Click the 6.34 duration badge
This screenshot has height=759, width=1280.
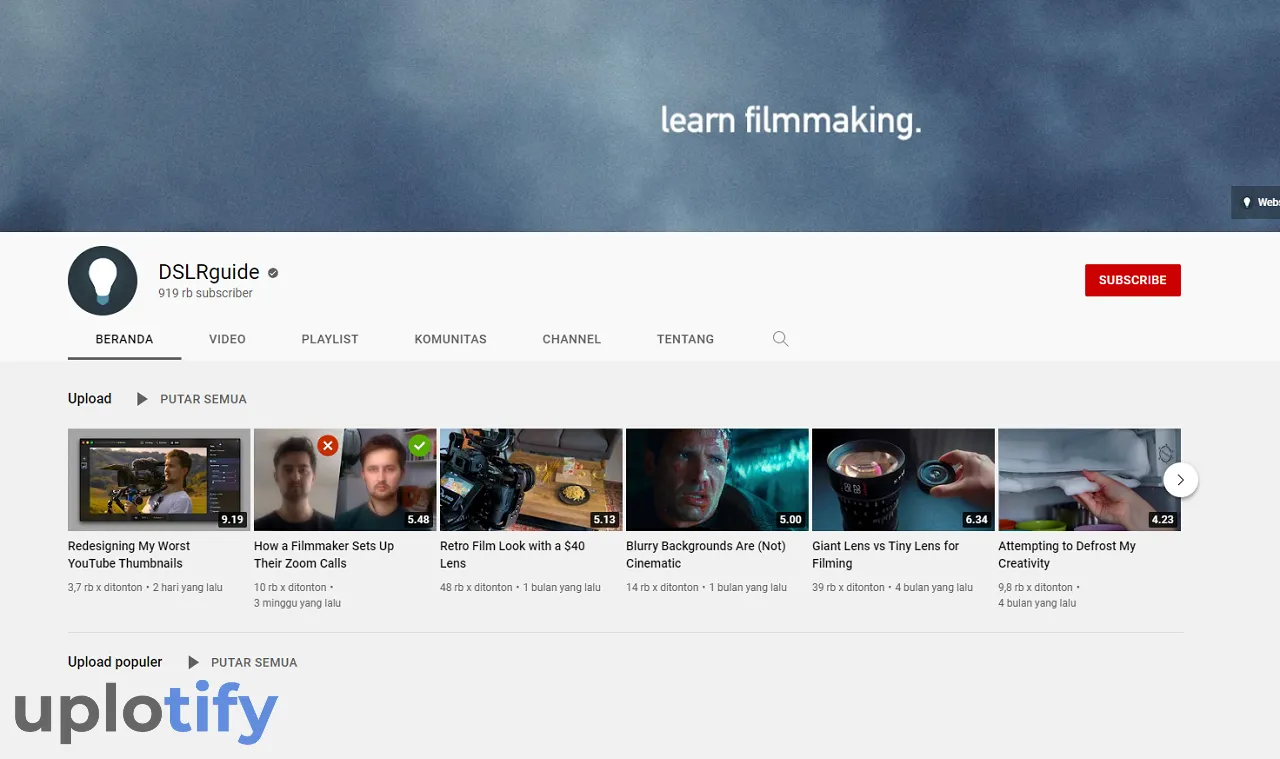tap(976, 520)
